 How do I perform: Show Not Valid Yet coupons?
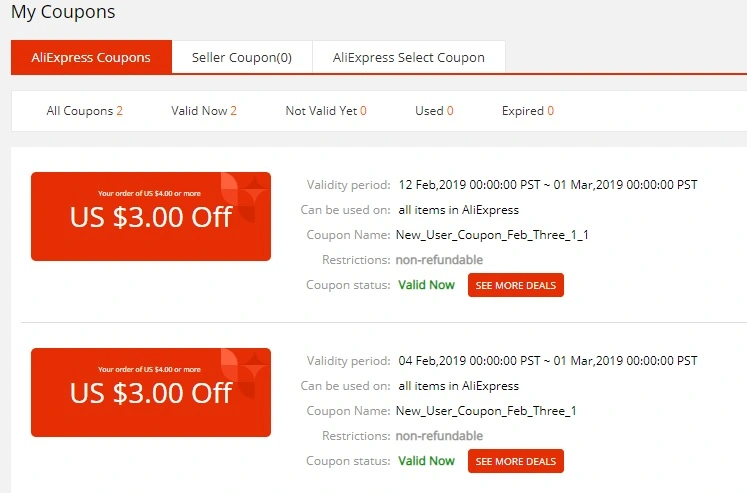pos(326,111)
